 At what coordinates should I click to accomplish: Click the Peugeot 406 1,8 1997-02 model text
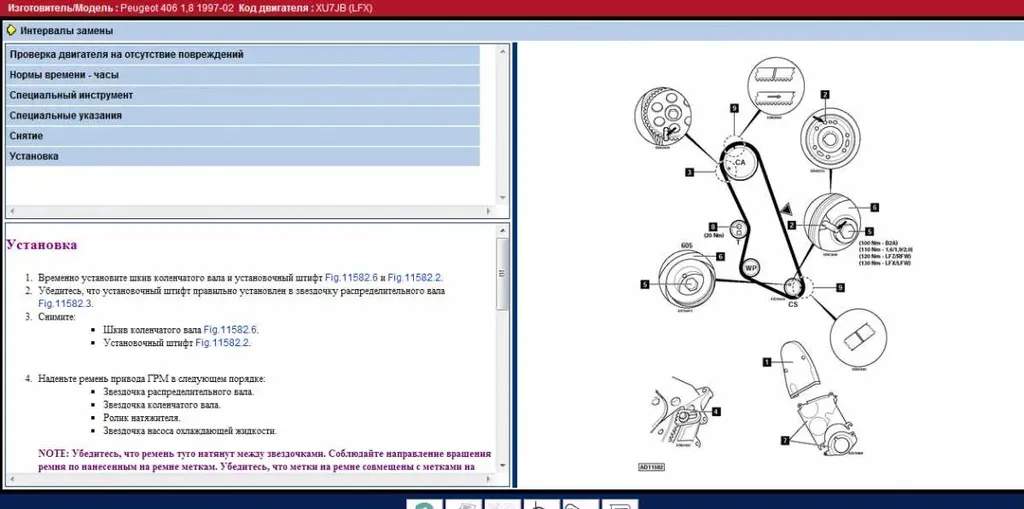pyautogui.click(x=177, y=8)
